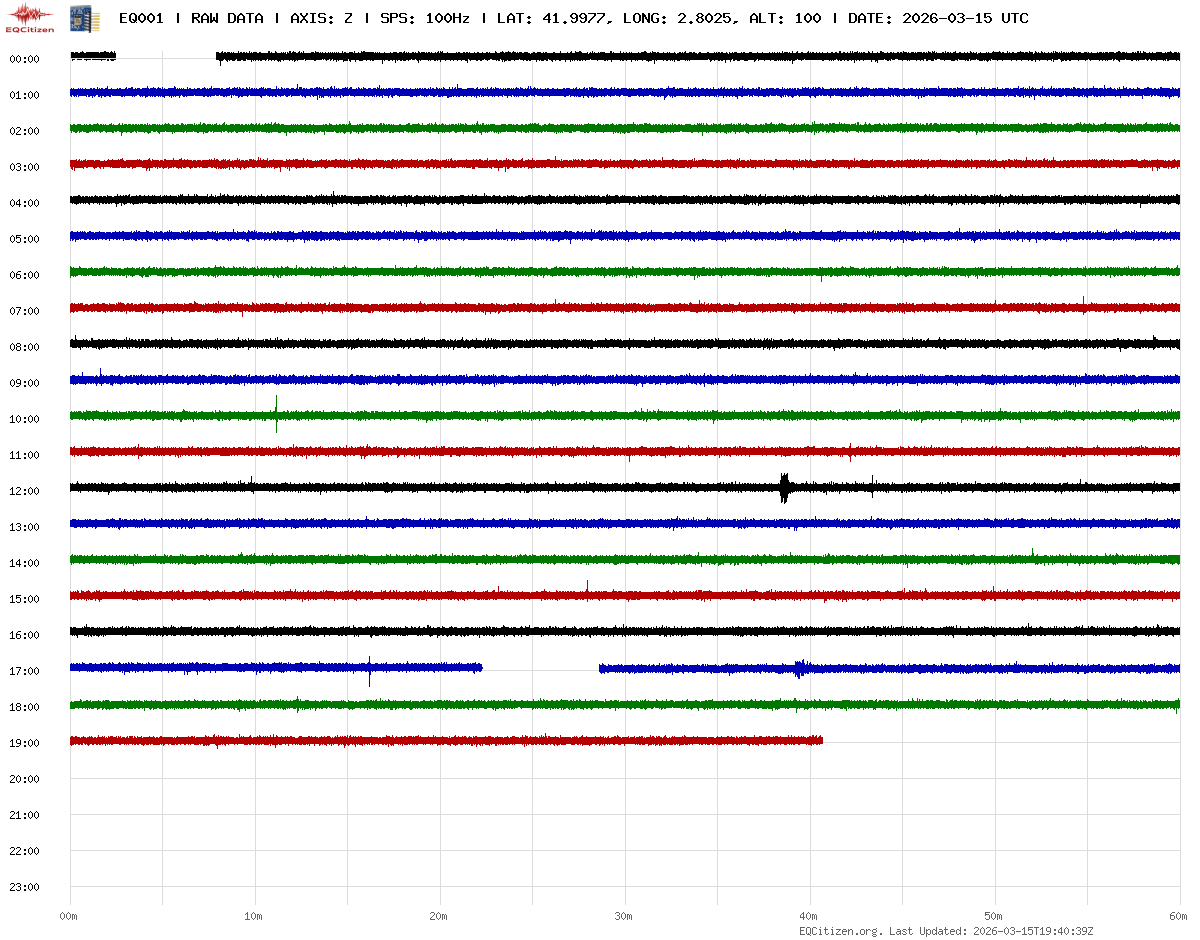Click the 17:00 hour row label
This screenshot has height=940, width=1200.
click(x=24, y=671)
